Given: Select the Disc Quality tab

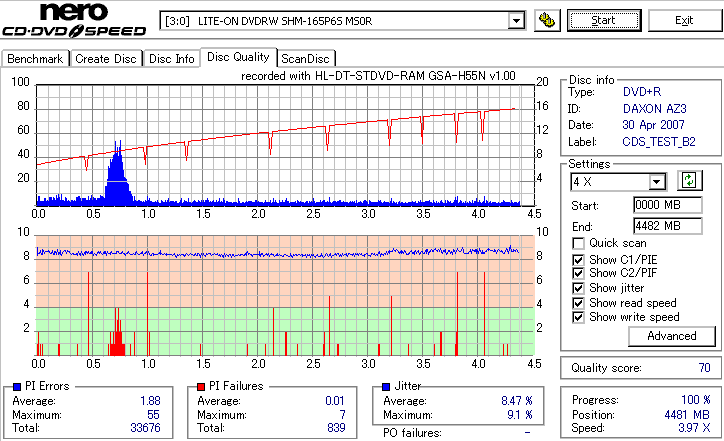Looking at the screenshot, I should click(238, 57).
